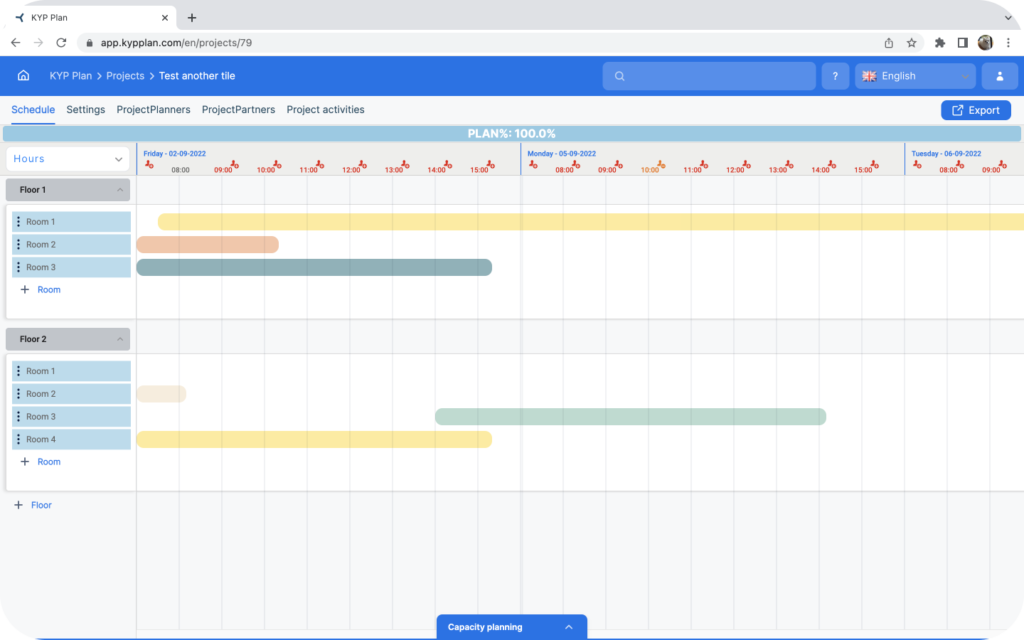Click the three-dot handle on Floor 1 Room 1

pos(18,222)
